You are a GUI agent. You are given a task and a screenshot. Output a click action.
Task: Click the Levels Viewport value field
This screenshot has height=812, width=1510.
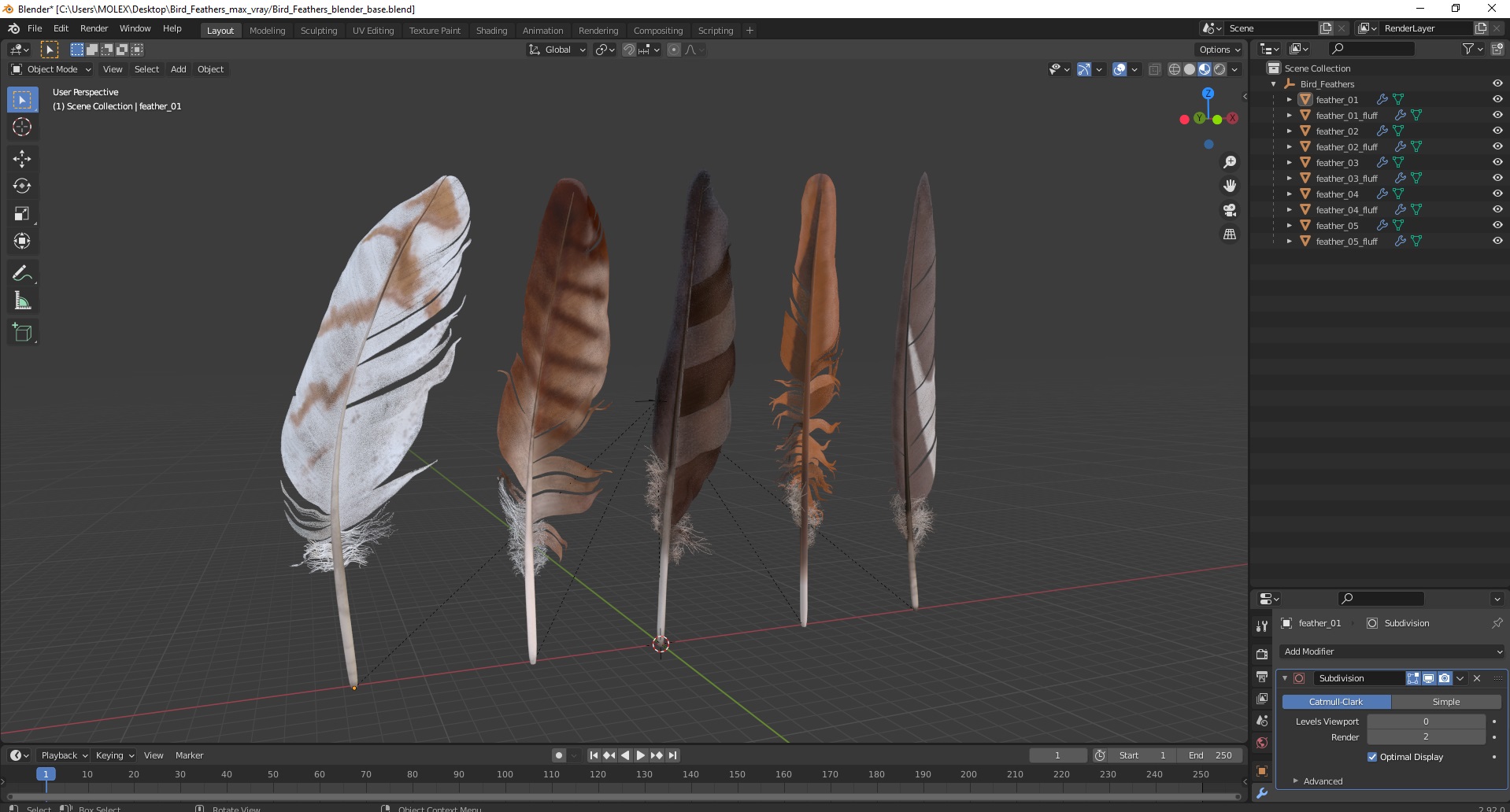click(x=1426, y=722)
